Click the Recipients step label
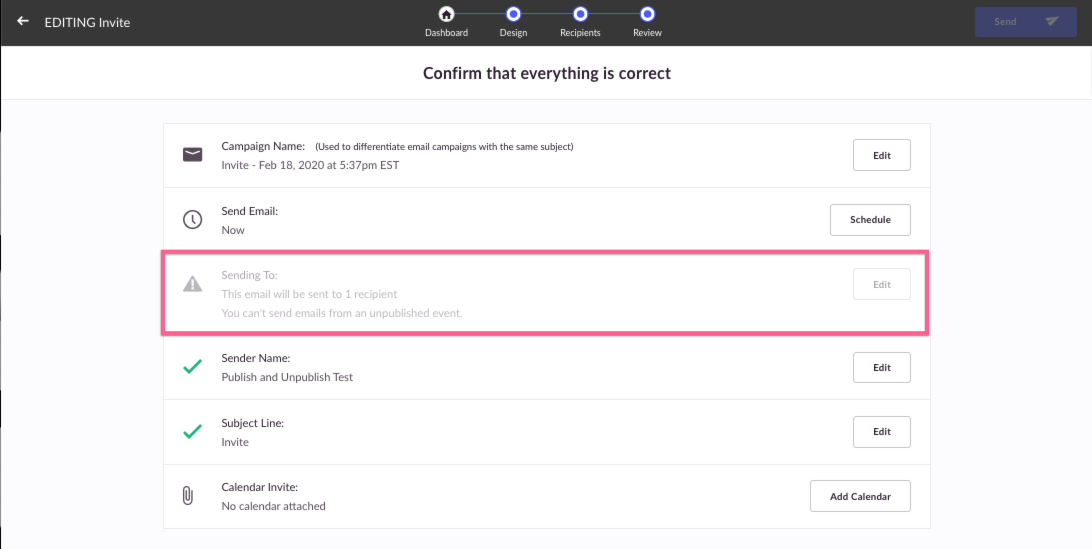Screen dimensions: 1092x549 (x=580, y=33)
